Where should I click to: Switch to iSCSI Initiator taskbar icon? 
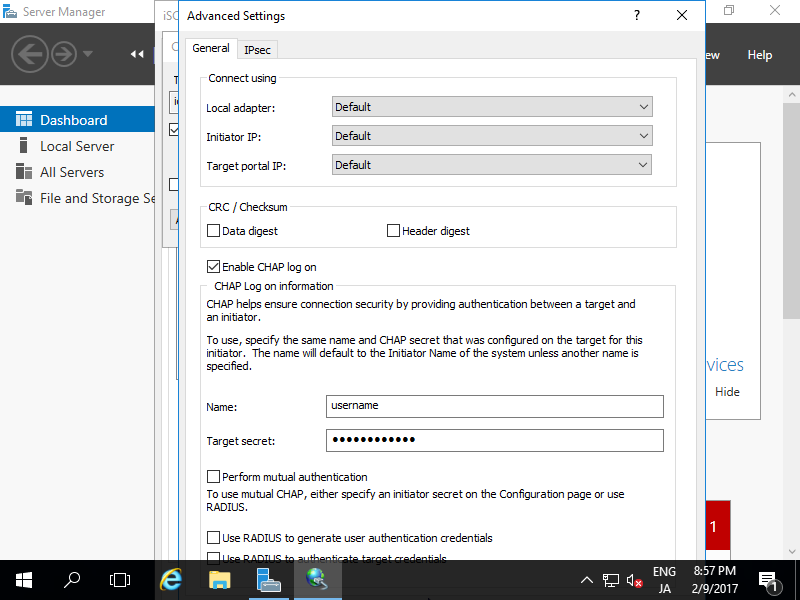[x=317, y=580]
